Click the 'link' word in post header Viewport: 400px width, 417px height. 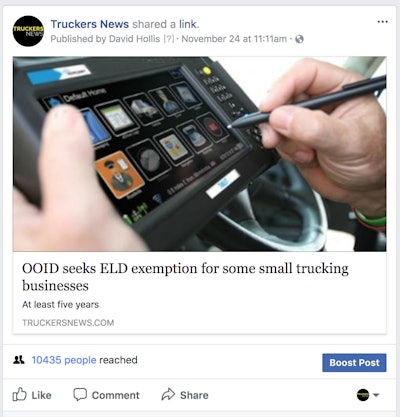coord(188,24)
